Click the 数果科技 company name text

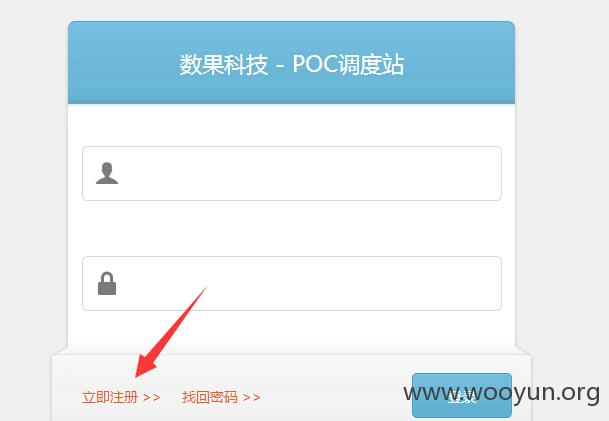(x=224, y=64)
